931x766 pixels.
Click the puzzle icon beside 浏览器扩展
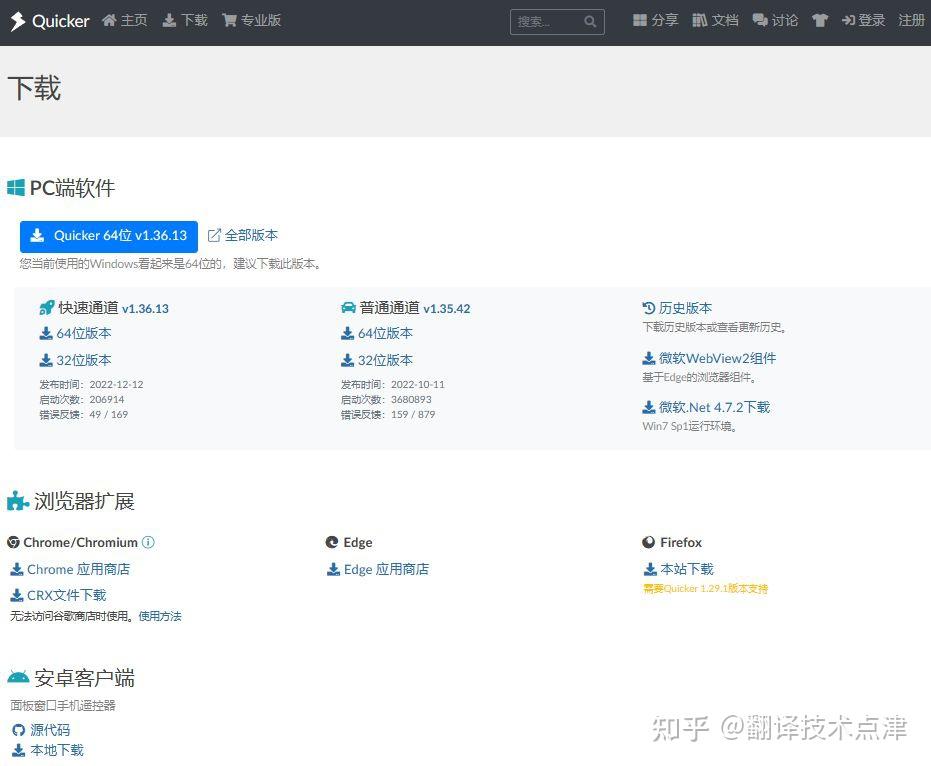15,500
